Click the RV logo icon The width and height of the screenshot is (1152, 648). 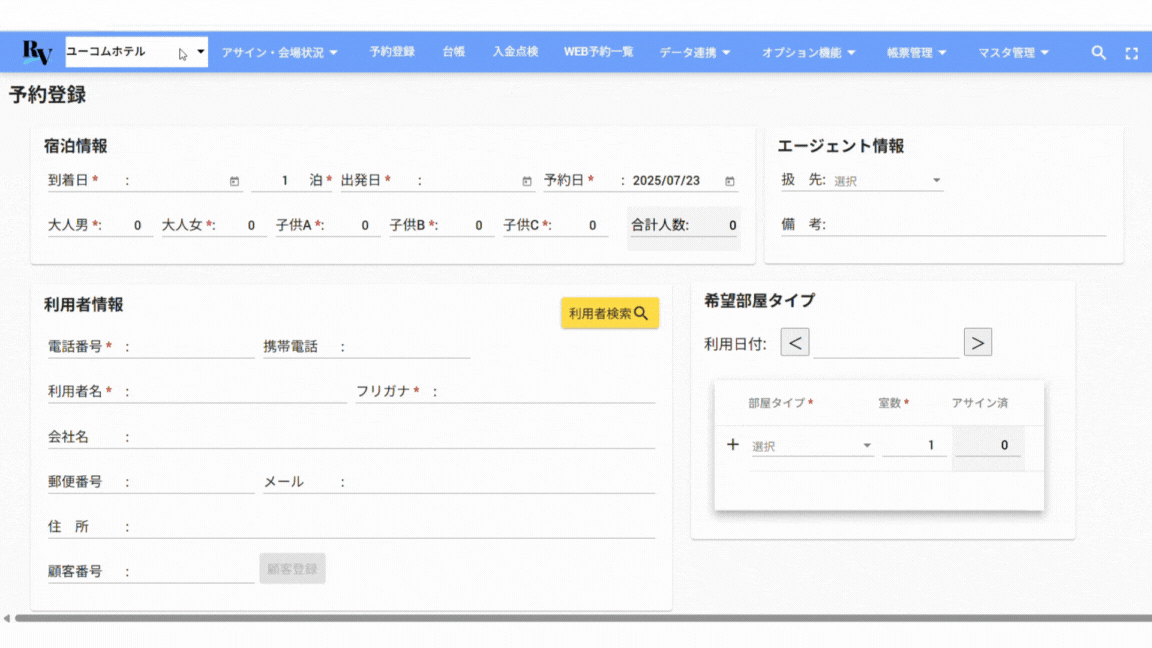pos(37,52)
